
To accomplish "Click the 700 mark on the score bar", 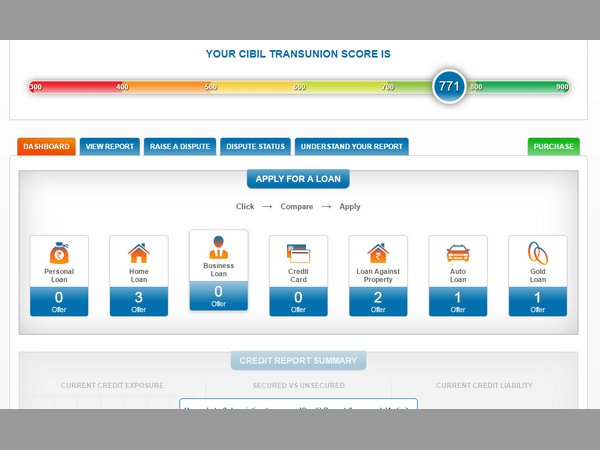I will click(388, 87).
